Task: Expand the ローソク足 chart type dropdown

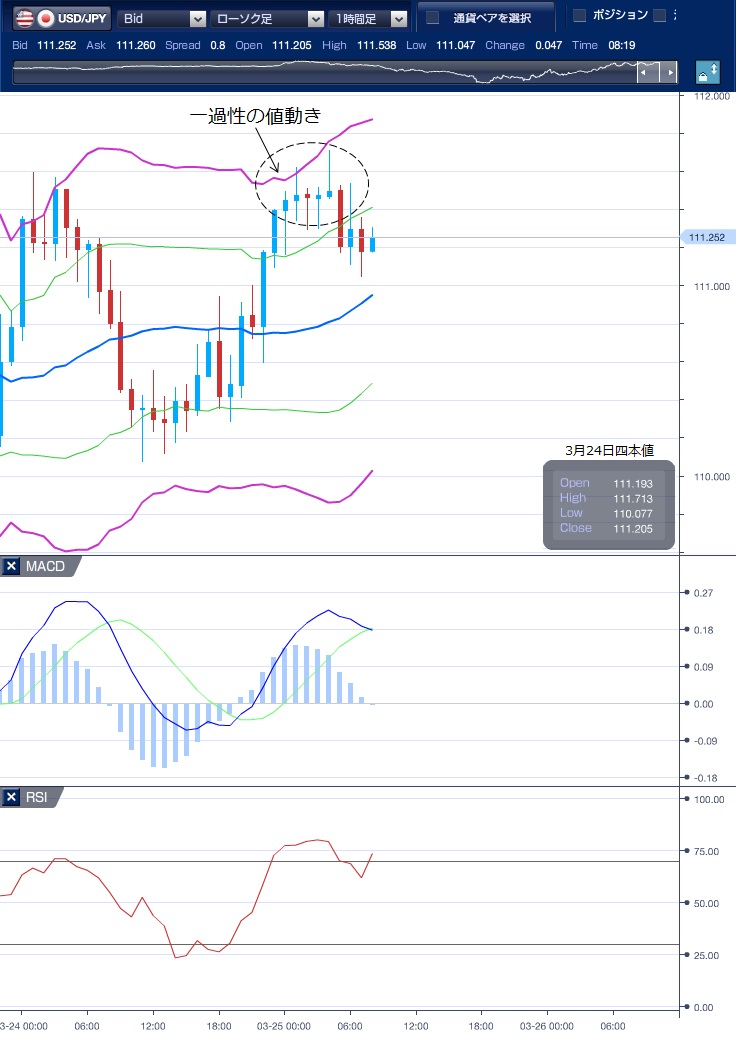Action: pos(267,18)
